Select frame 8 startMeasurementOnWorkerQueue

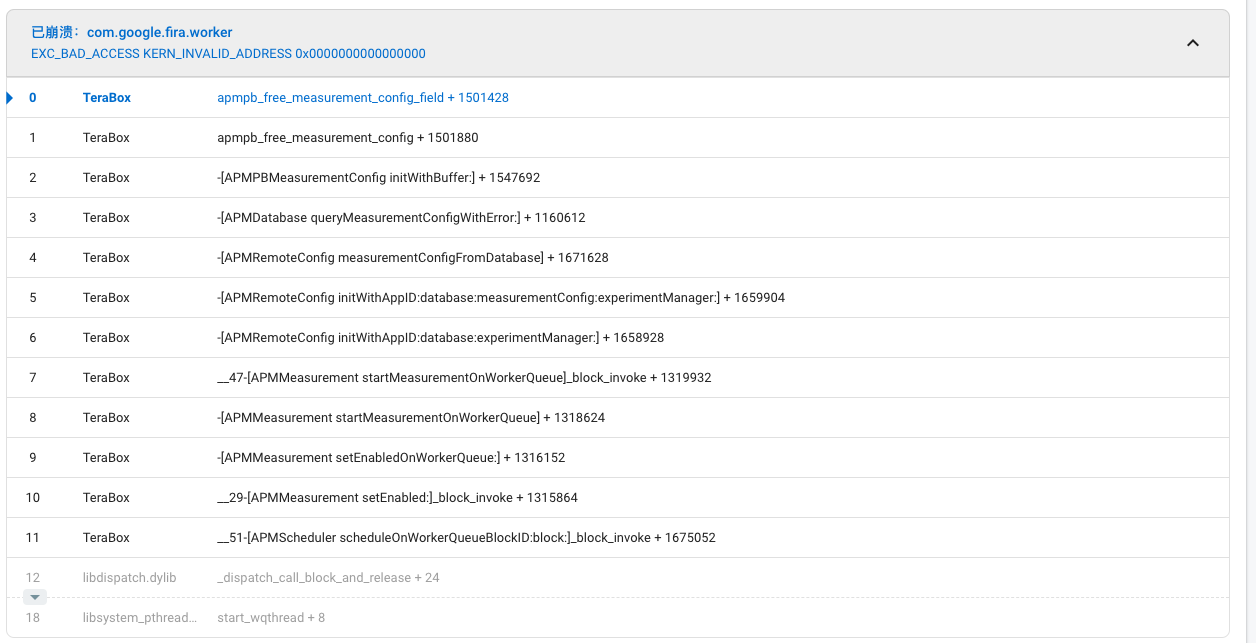point(412,417)
